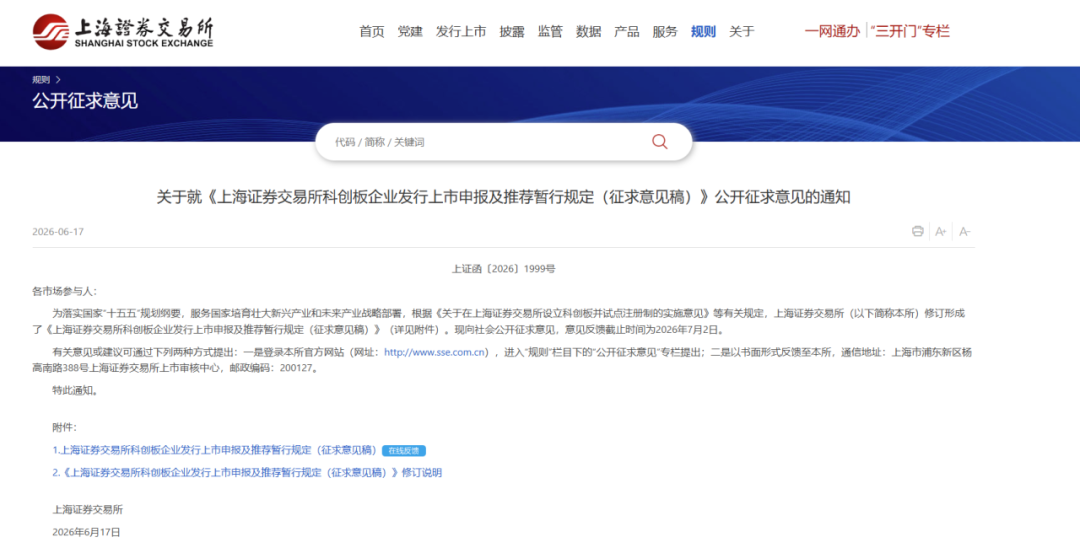Click the Shanghai Stock Exchange logo
The width and height of the screenshot is (1080, 548).
[x=123, y=32]
